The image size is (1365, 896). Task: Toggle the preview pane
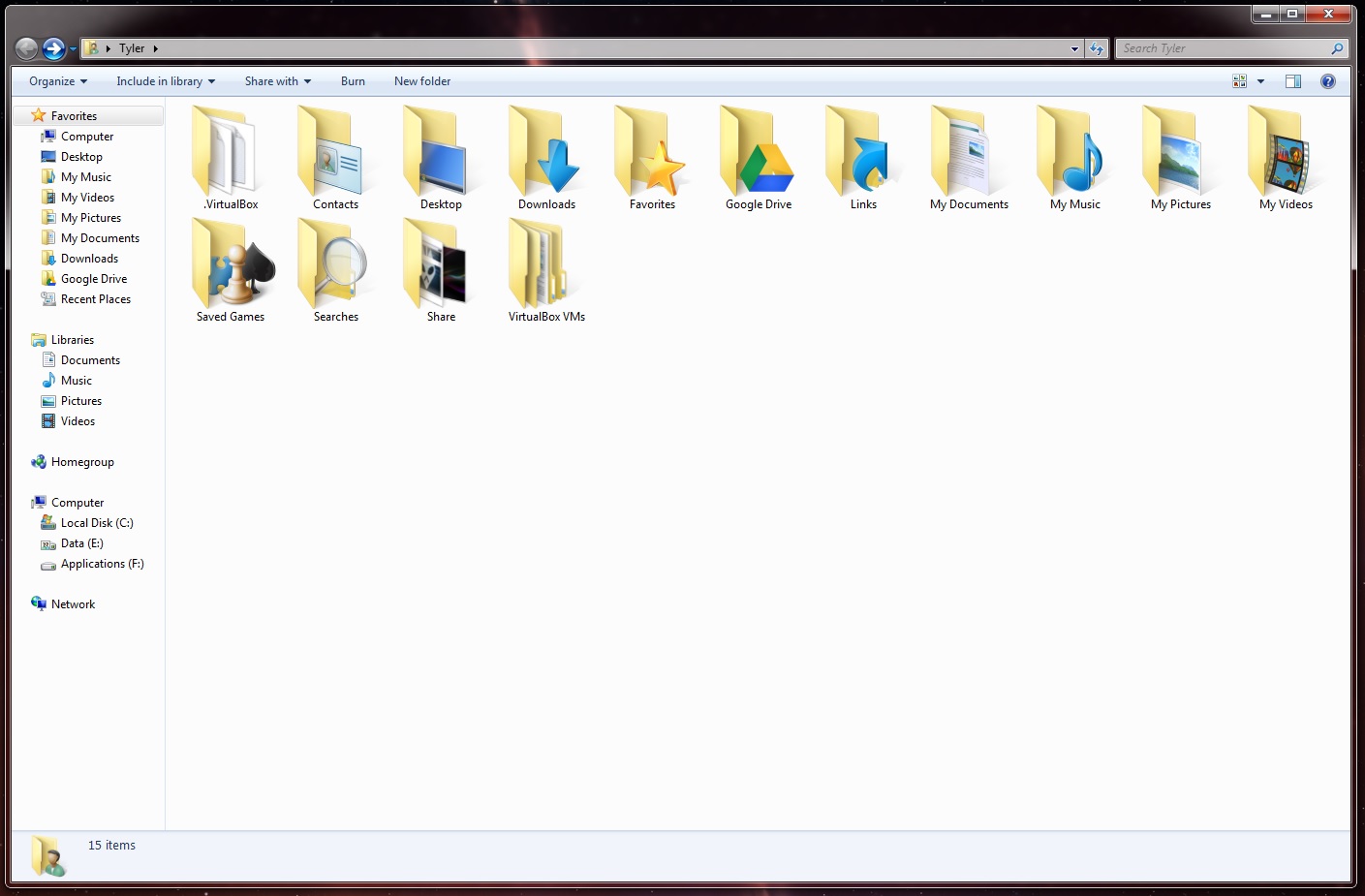click(1292, 81)
